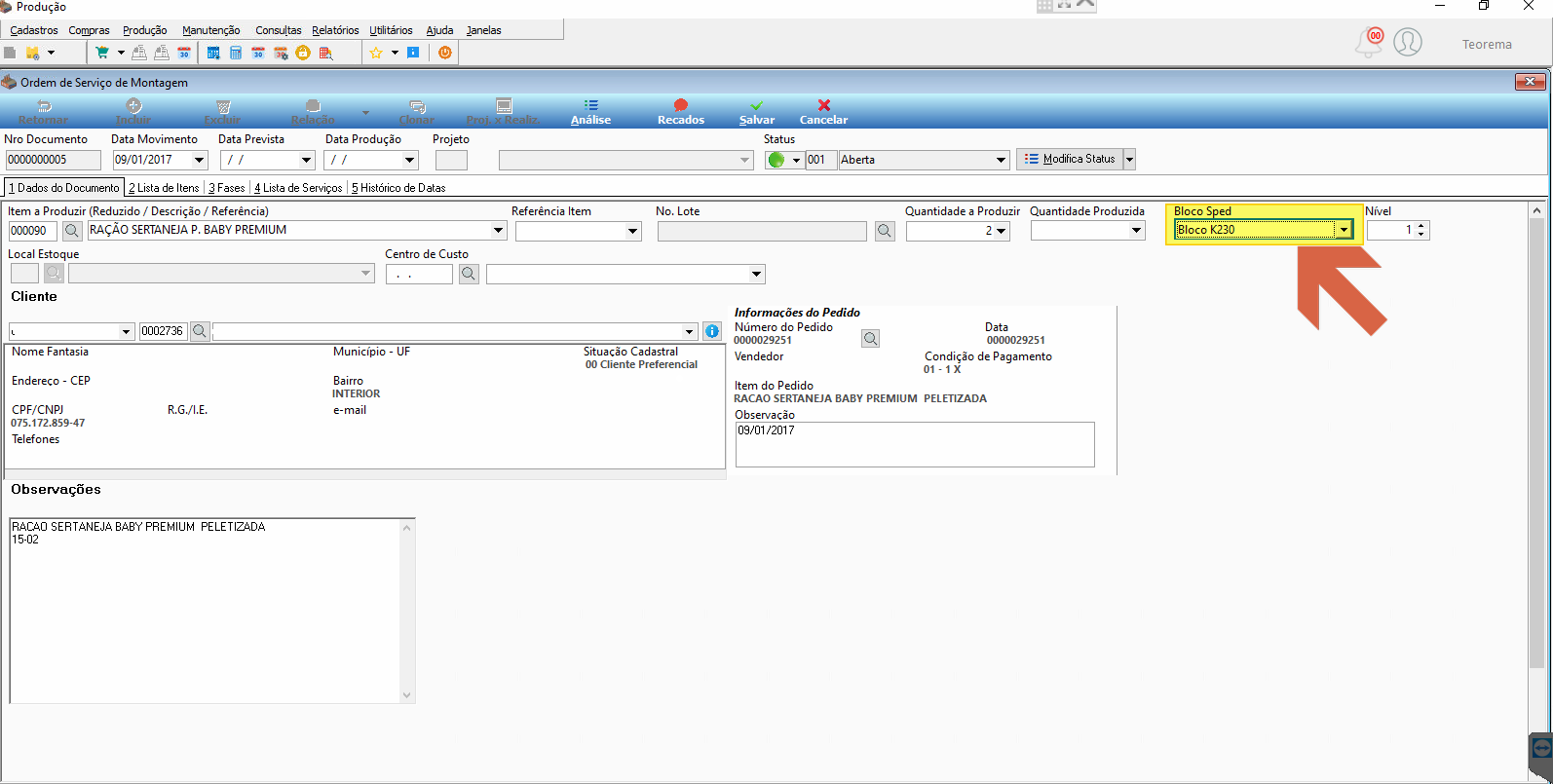
Task: Click the Observação text box with 09/01/2017
Action: [x=915, y=444]
